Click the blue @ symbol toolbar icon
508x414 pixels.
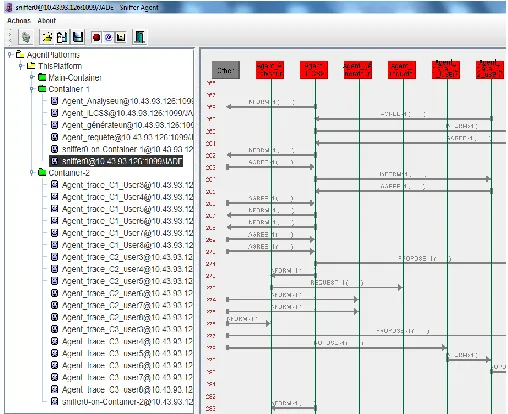108,37
